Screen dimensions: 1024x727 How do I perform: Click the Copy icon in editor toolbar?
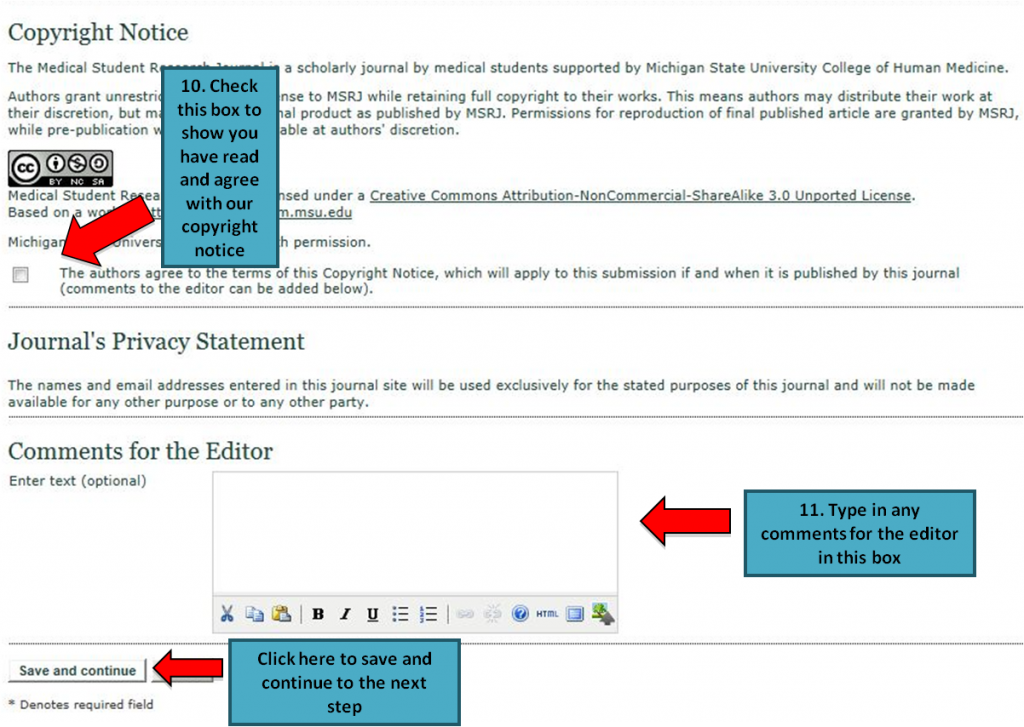pyautogui.click(x=254, y=613)
